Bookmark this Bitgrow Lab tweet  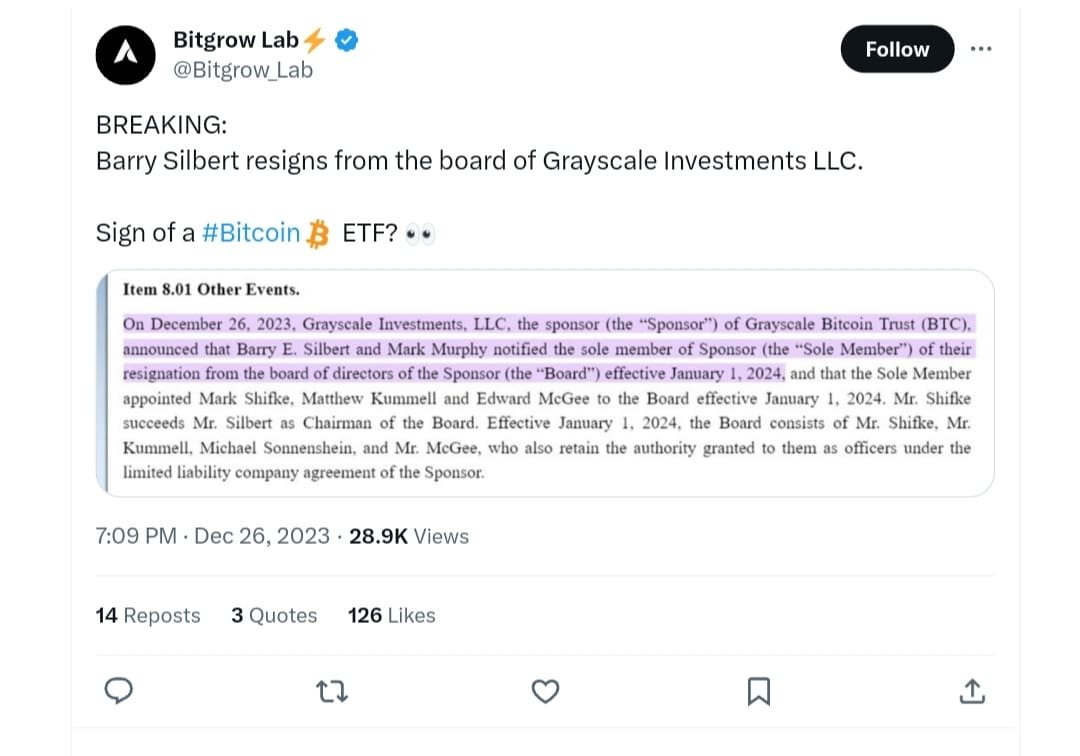(759, 690)
